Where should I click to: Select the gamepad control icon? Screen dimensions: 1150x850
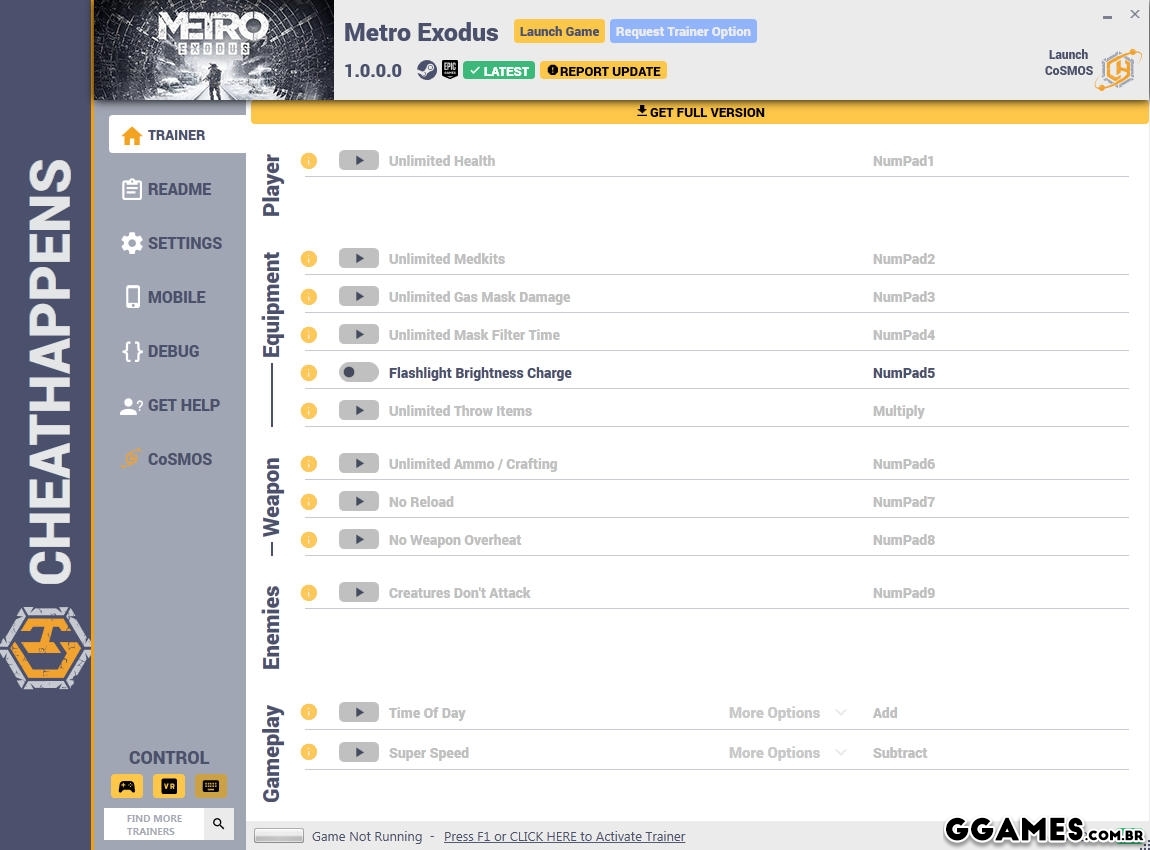[127, 786]
